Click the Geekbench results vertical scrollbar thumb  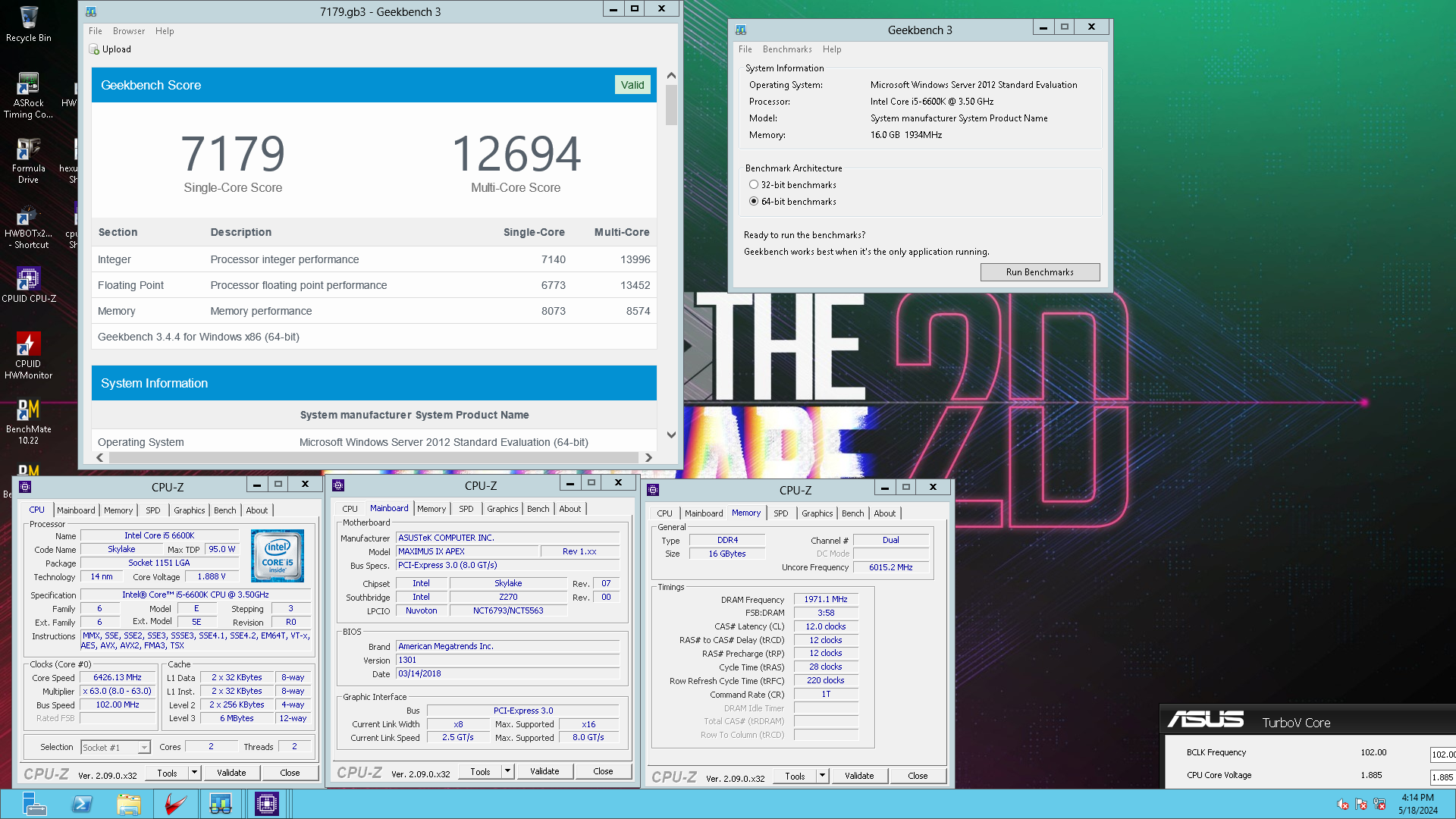click(x=671, y=105)
